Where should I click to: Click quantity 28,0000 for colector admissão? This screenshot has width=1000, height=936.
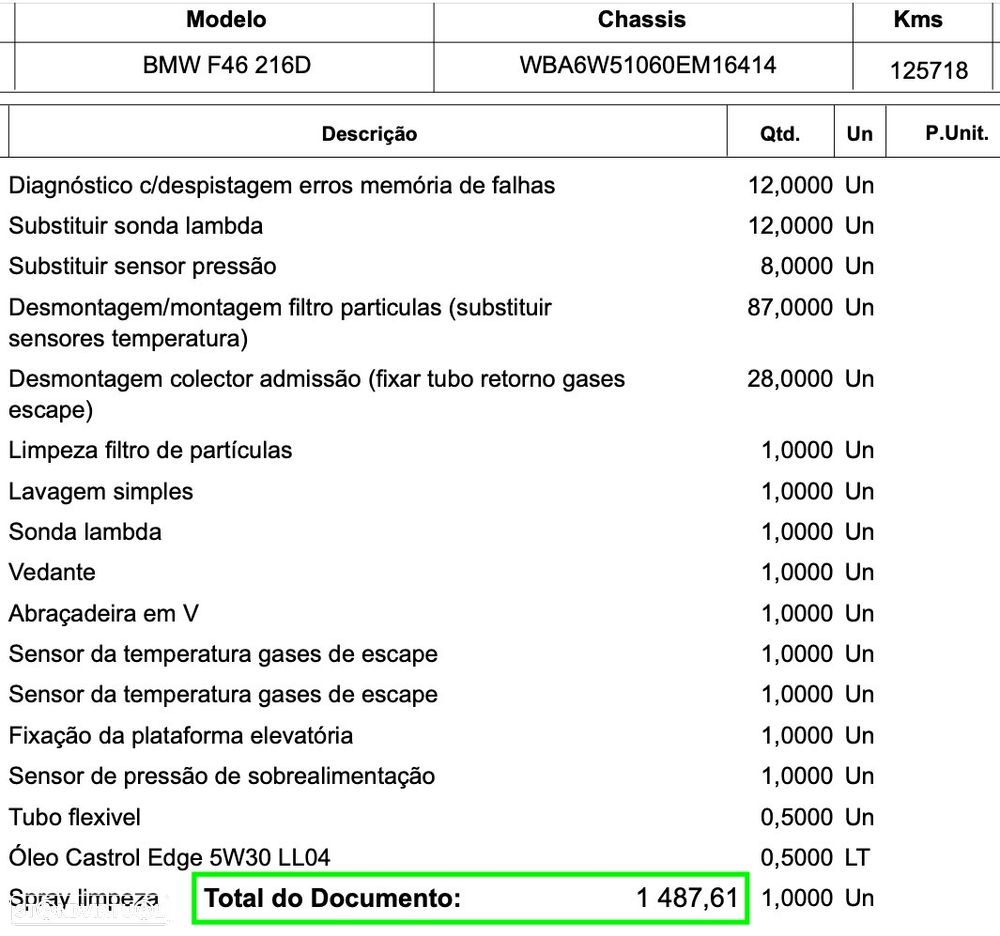[x=790, y=379]
